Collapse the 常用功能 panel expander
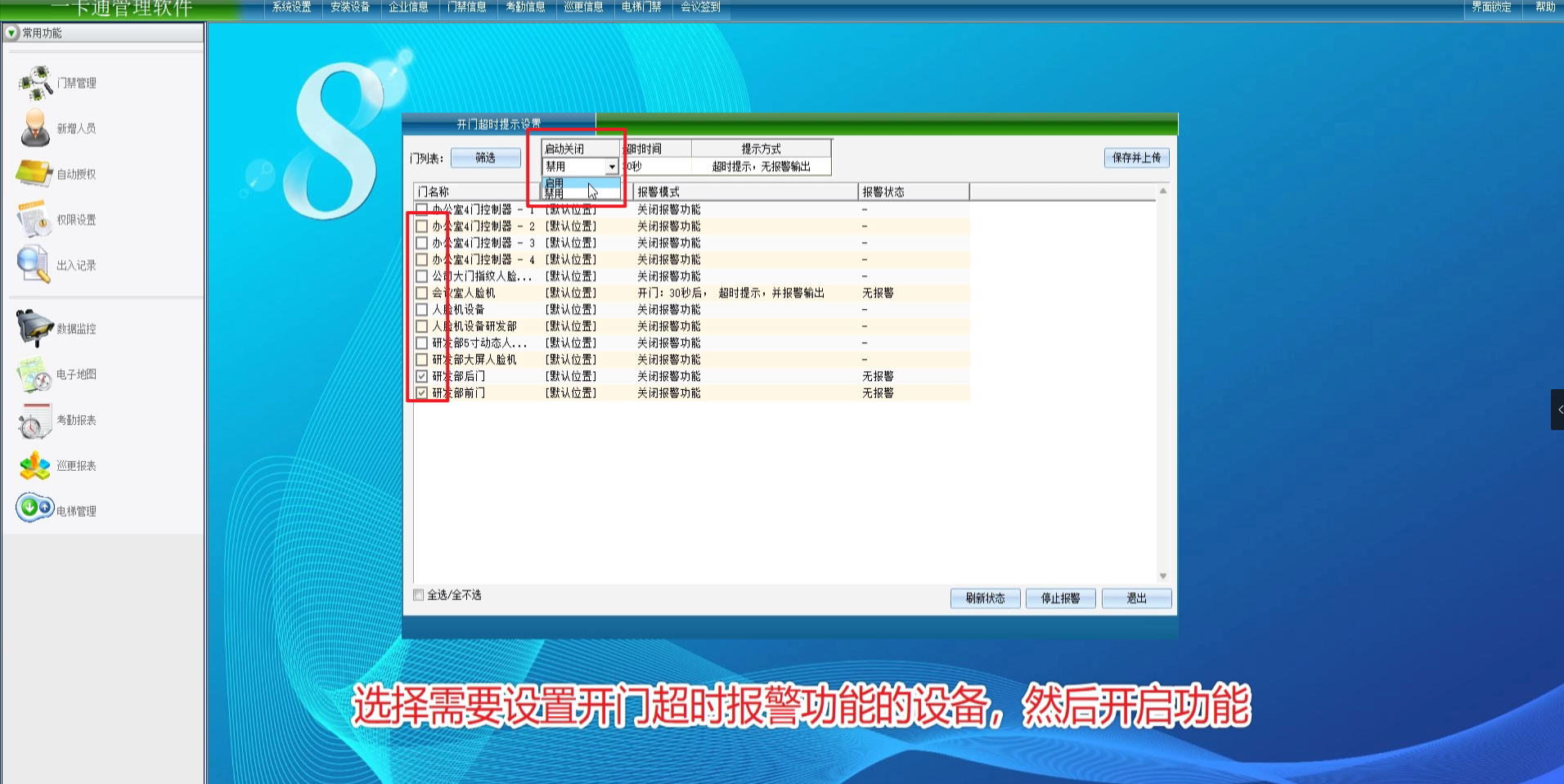 click(11, 33)
